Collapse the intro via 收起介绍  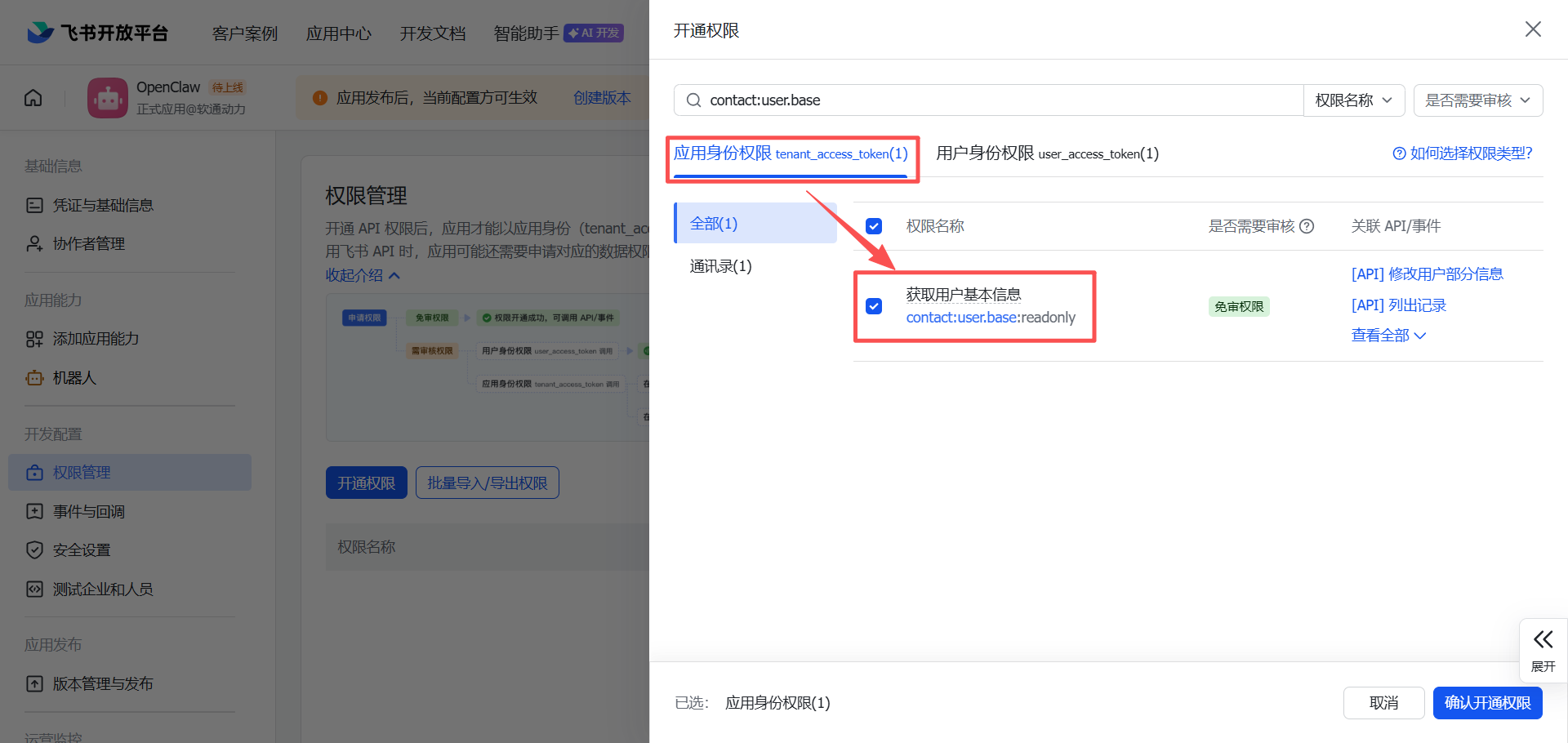[363, 275]
